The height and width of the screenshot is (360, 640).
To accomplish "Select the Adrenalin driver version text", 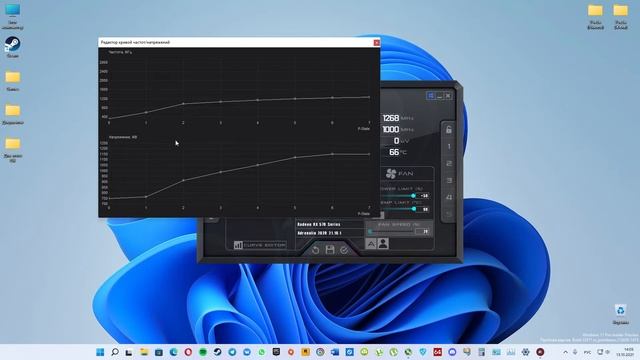I will tap(319, 233).
